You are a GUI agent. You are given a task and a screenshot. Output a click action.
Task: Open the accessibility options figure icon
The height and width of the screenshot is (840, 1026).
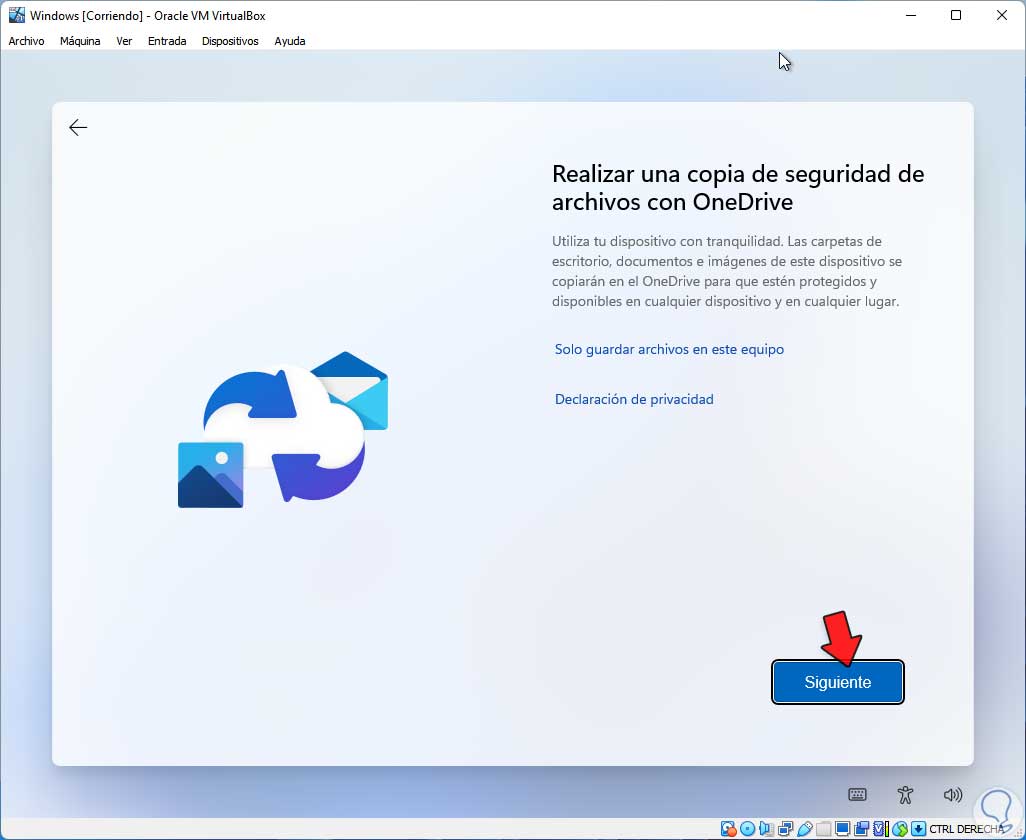(x=905, y=794)
